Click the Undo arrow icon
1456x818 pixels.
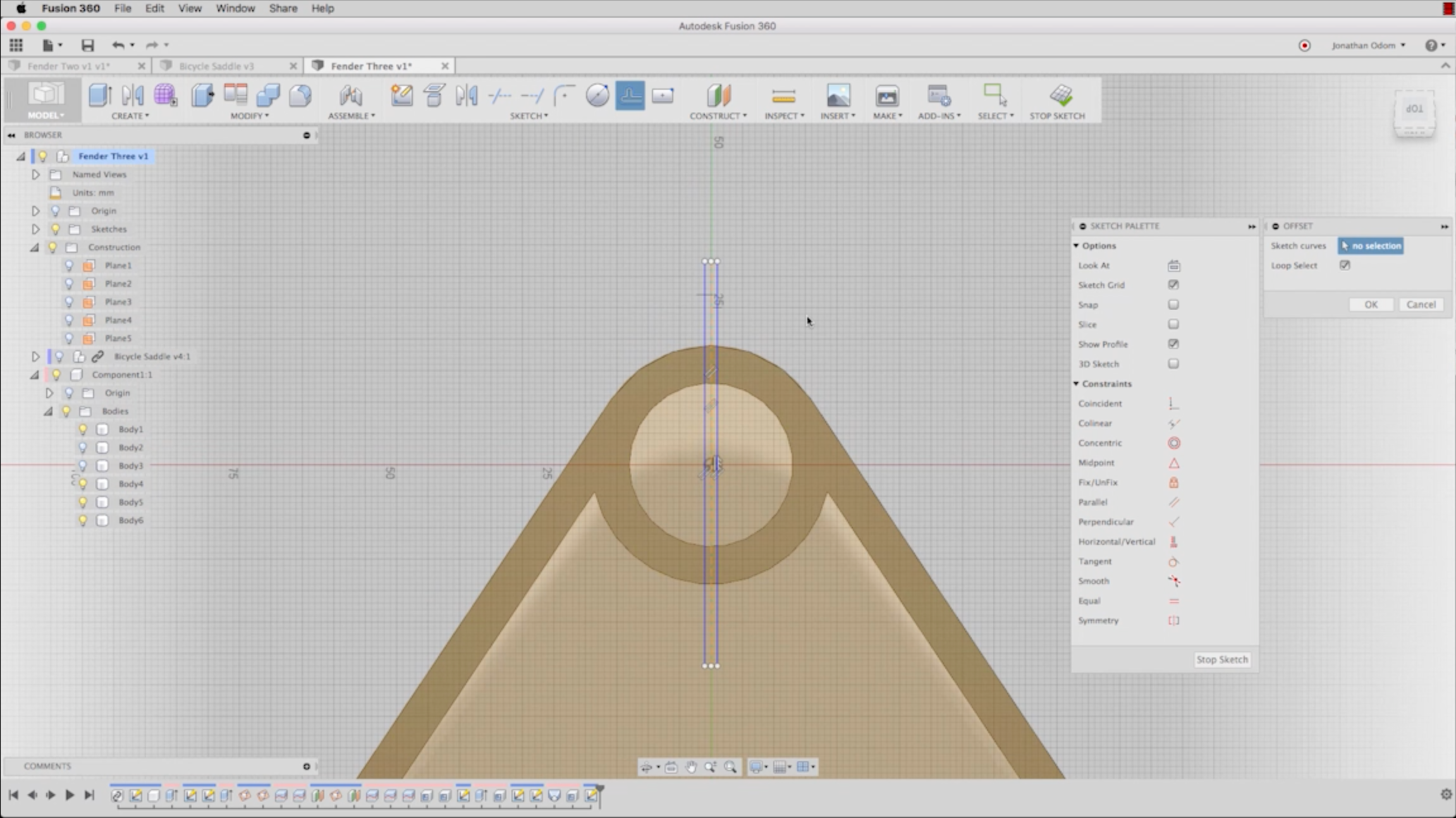click(118, 45)
